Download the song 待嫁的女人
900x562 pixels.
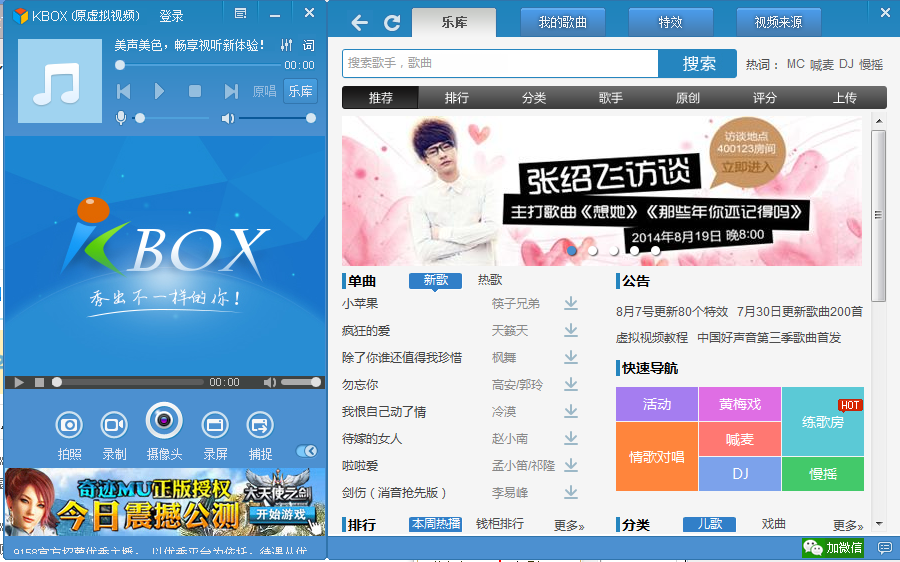pos(571,438)
